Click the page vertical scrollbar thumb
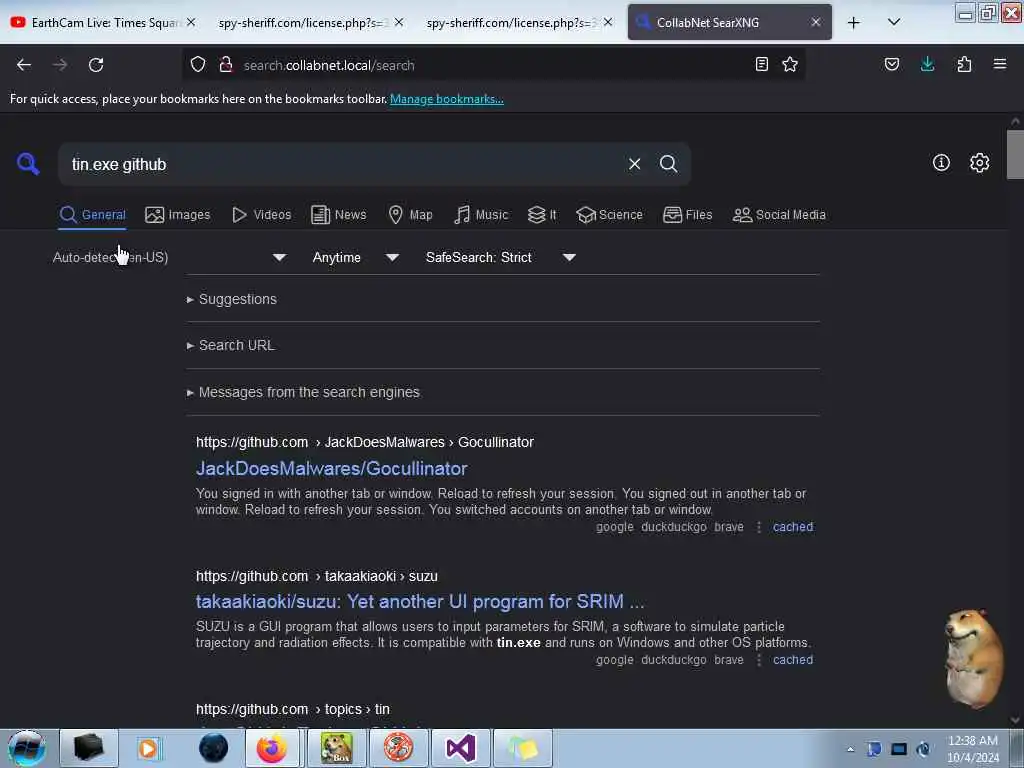This screenshot has height=768, width=1024. (x=1015, y=154)
